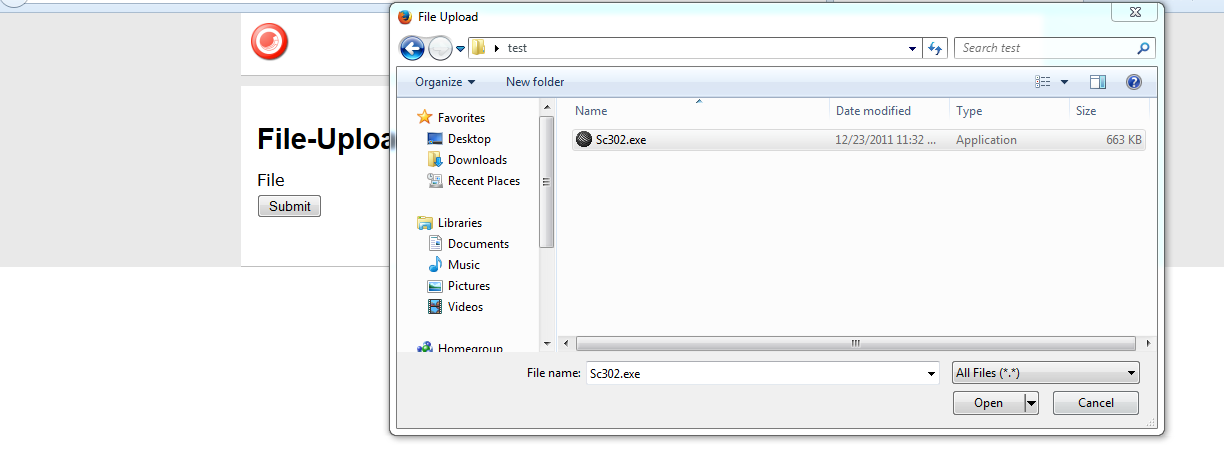
Task: Expand the All Files type dropdown
Action: (1046, 373)
